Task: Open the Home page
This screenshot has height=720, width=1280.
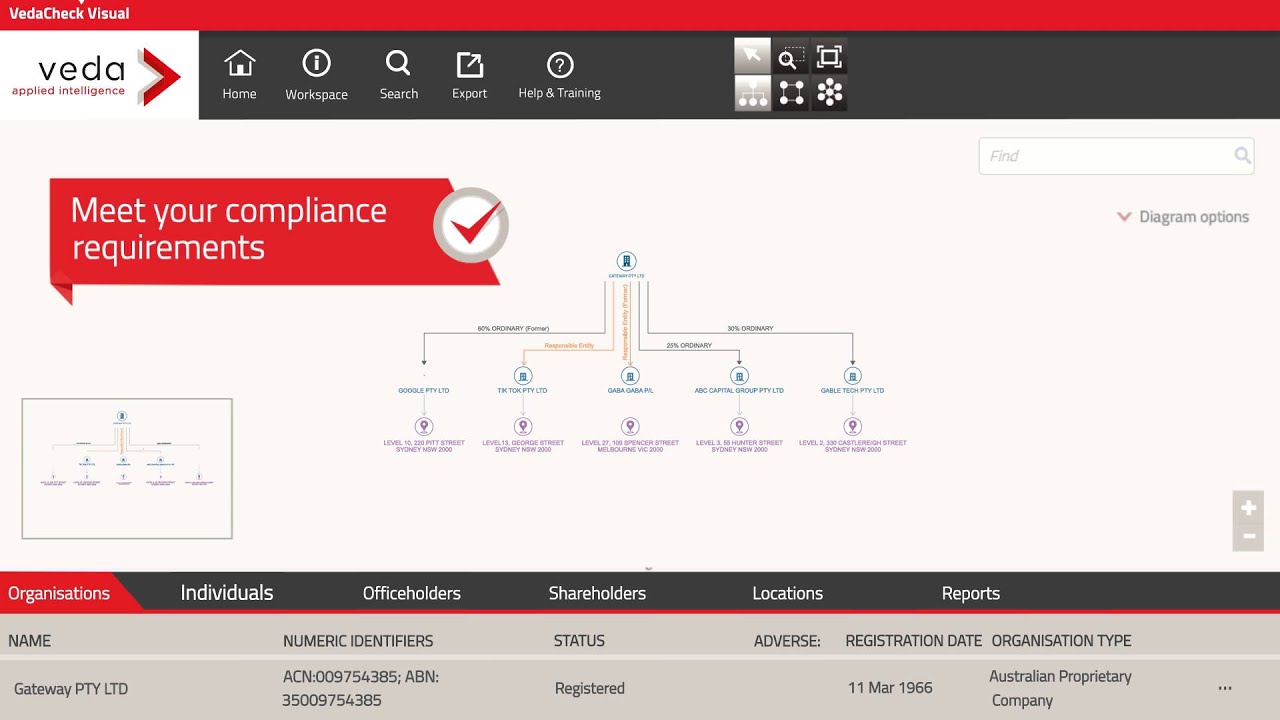Action: [x=239, y=76]
